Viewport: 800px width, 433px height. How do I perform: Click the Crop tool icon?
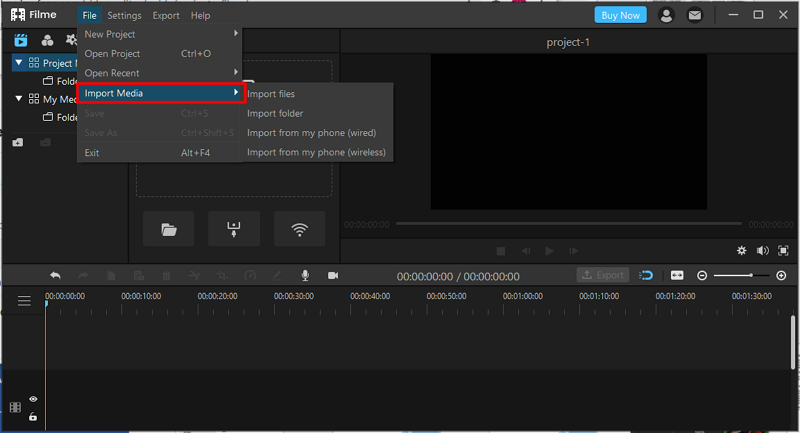click(222, 275)
